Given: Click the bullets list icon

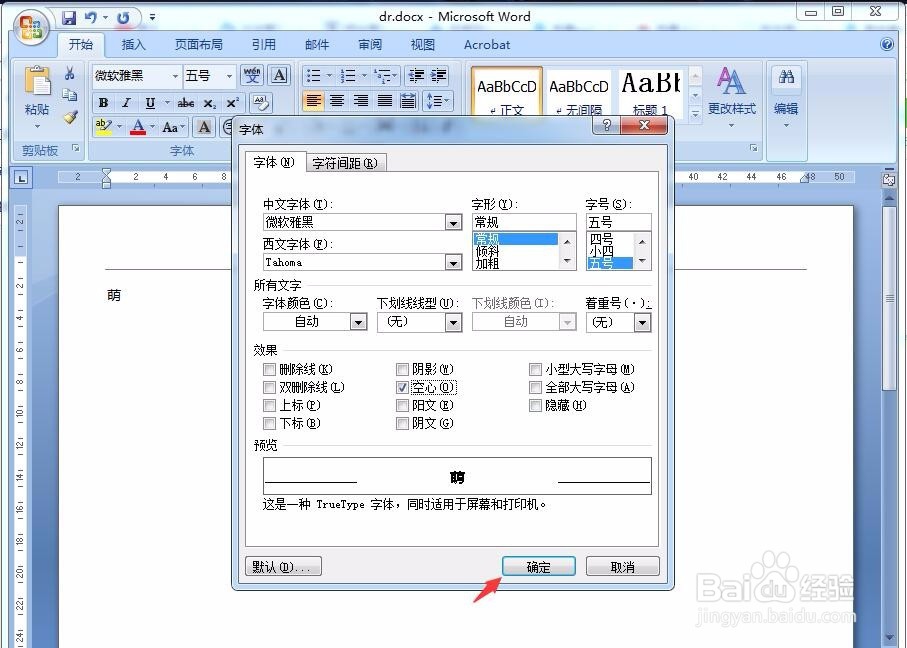Looking at the screenshot, I should [314, 76].
